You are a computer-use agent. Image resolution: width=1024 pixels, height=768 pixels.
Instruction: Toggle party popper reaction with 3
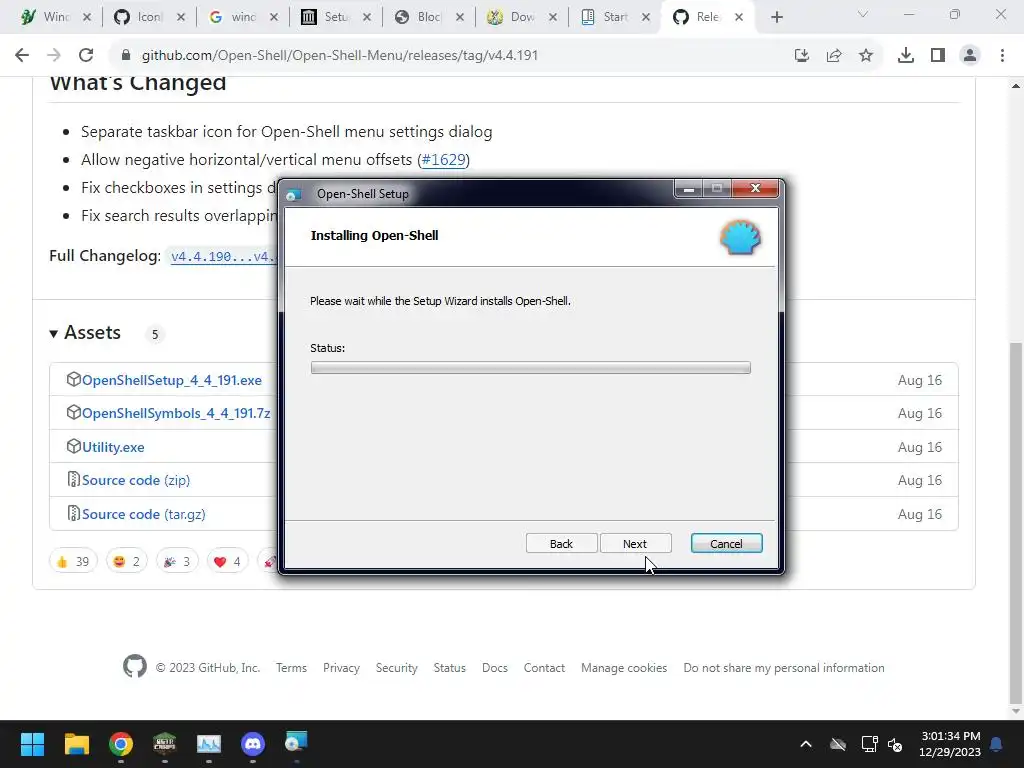[177, 561]
